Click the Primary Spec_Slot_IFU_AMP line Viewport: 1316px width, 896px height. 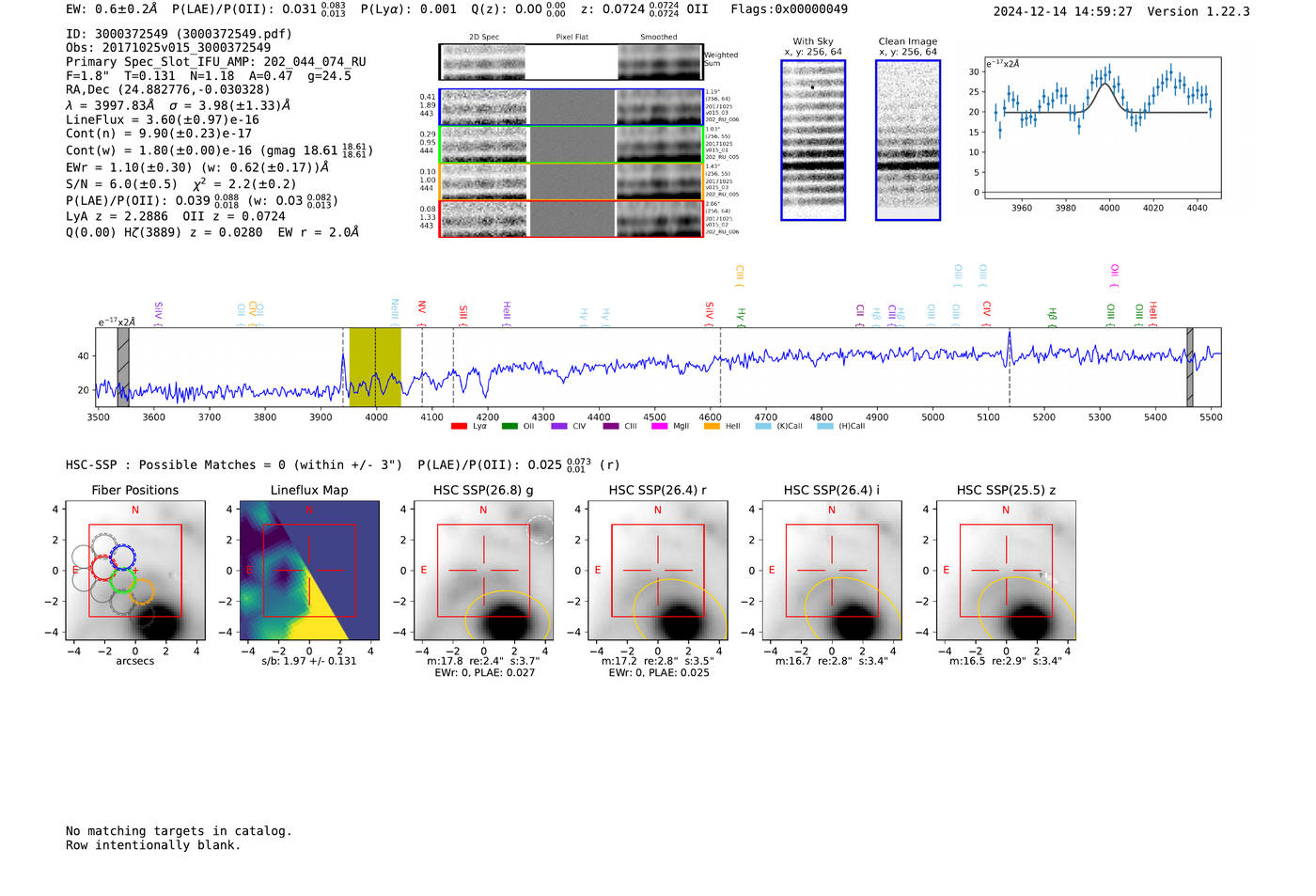pos(215,62)
